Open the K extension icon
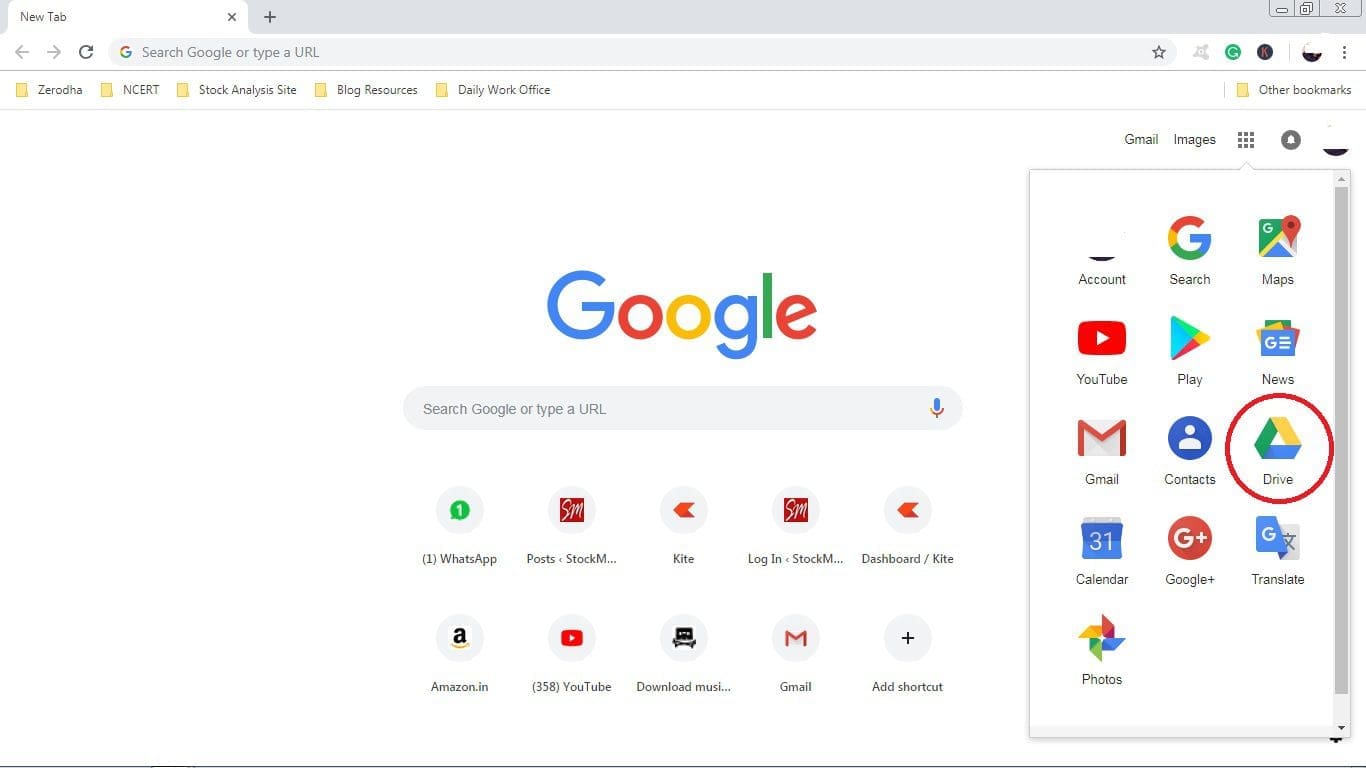Viewport: 1366px width, 768px height. click(x=1265, y=52)
